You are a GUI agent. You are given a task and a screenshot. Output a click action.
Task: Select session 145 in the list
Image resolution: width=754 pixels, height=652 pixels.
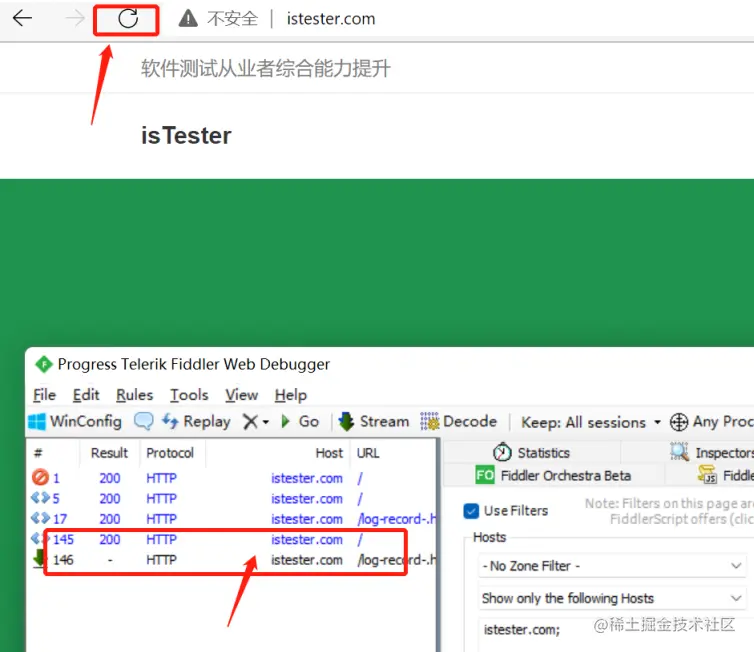click(x=232, y=539)
